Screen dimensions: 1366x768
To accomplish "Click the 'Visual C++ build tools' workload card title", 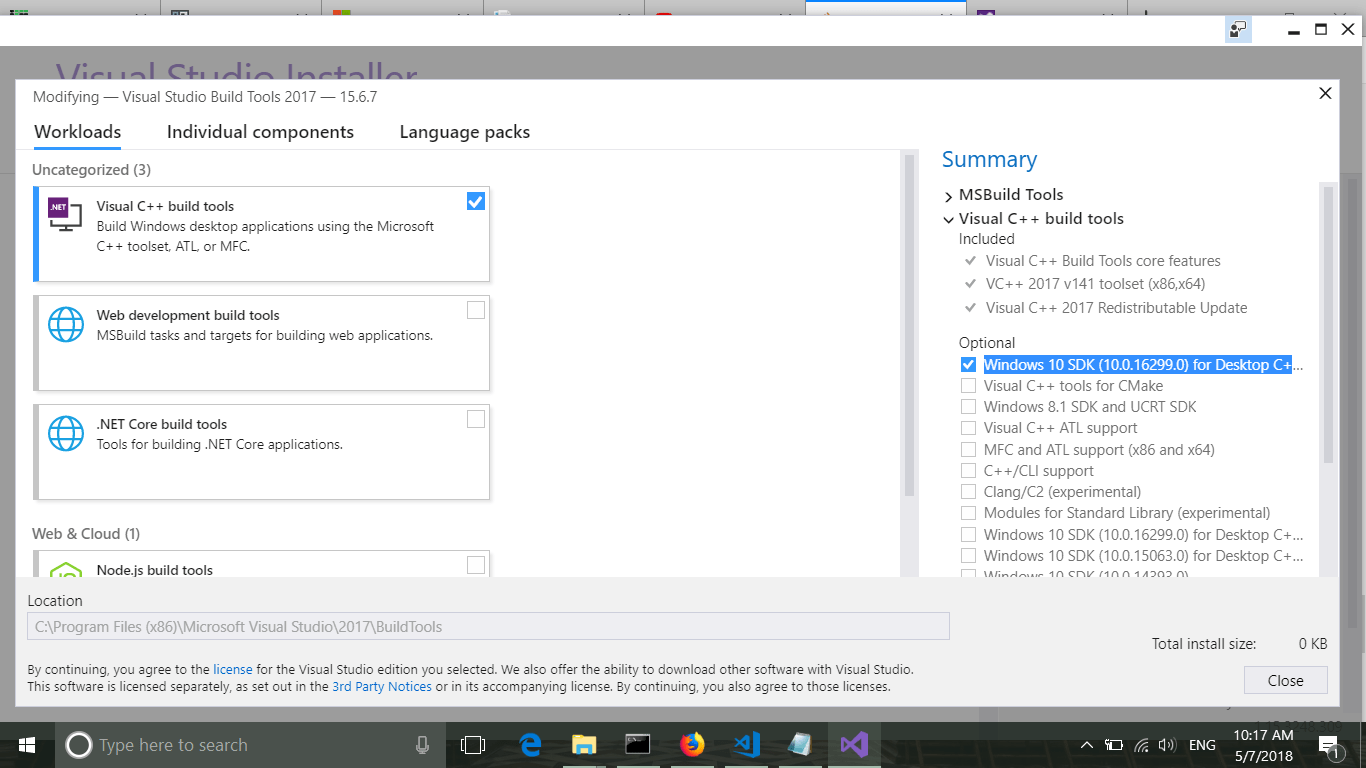I will [x=165, y=206].
